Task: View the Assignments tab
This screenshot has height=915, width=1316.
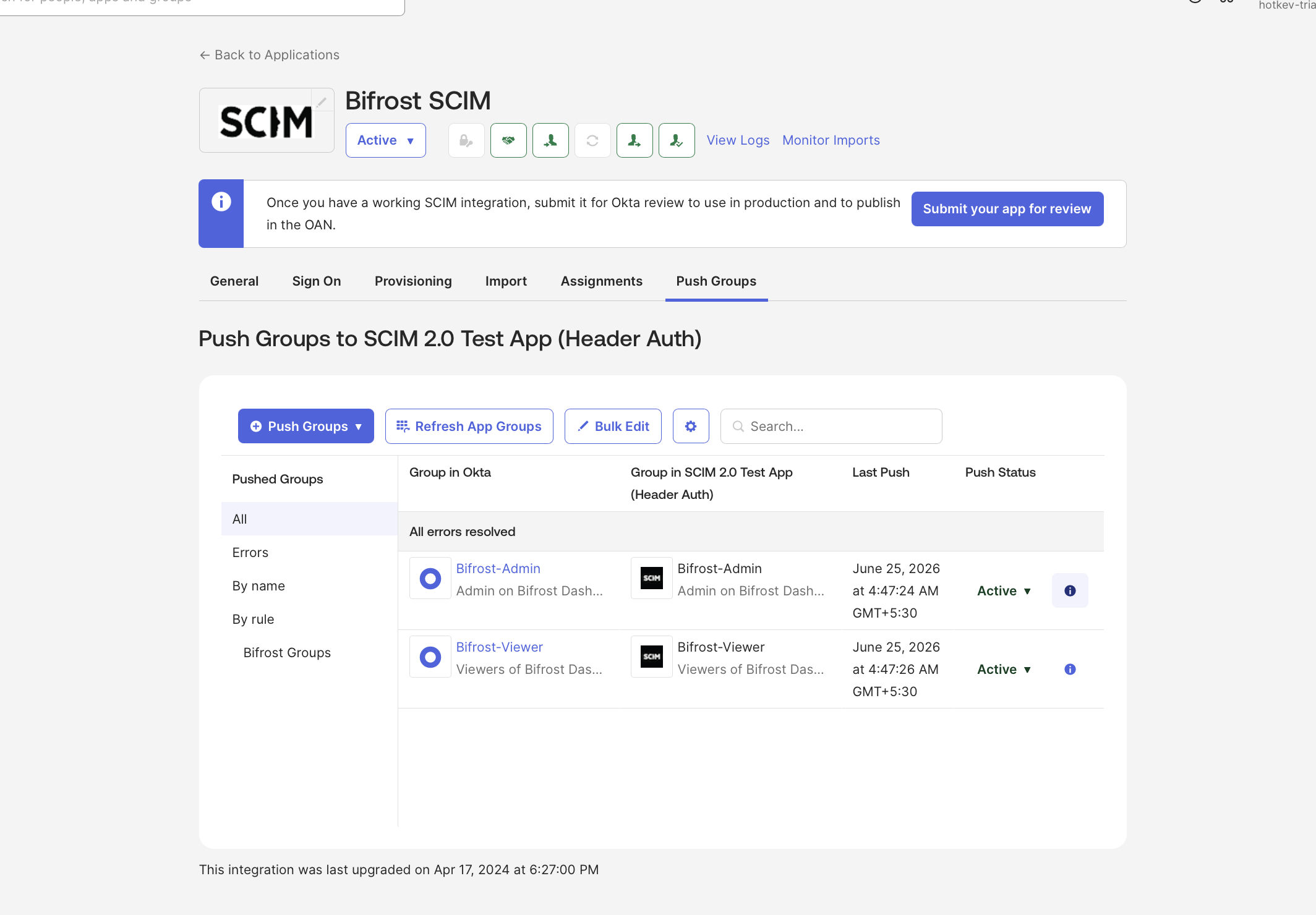Action: click(x=602, y=281)
